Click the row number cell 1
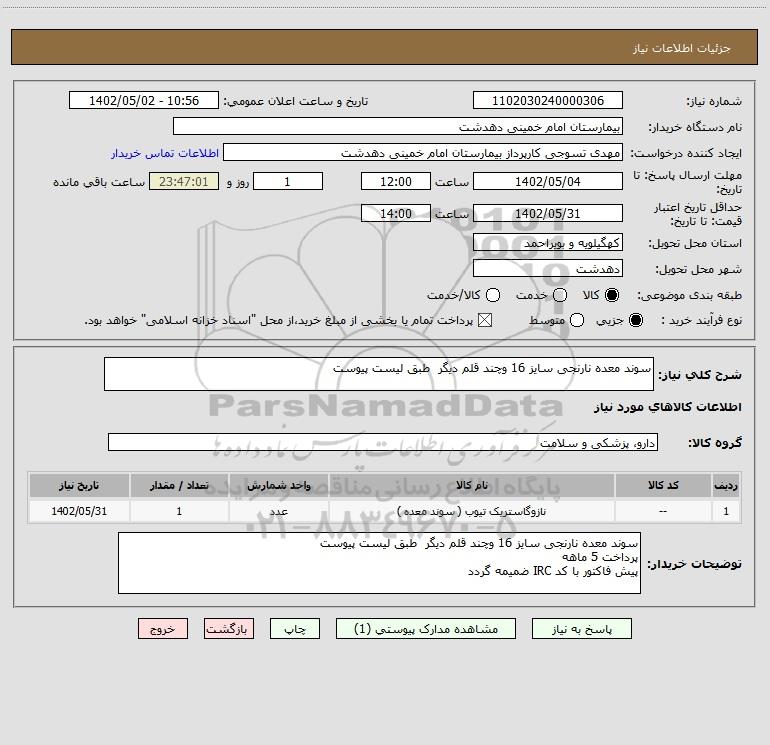This screenshot has width=770, height=745. (726, 511)
